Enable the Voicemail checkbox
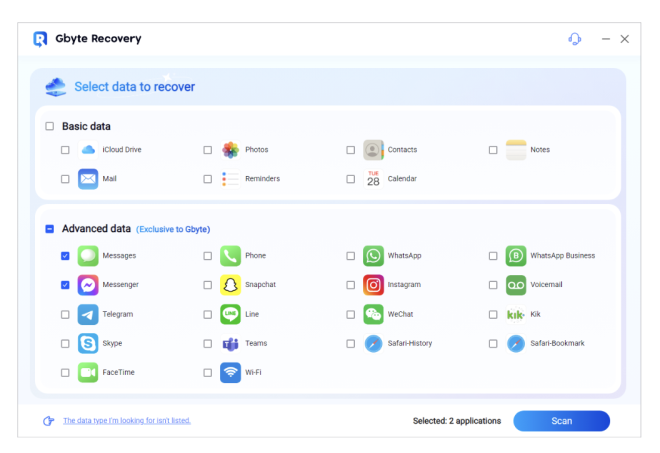Image resolution: width=660 pixels, height=453 pixels. [x=493, y=285]
